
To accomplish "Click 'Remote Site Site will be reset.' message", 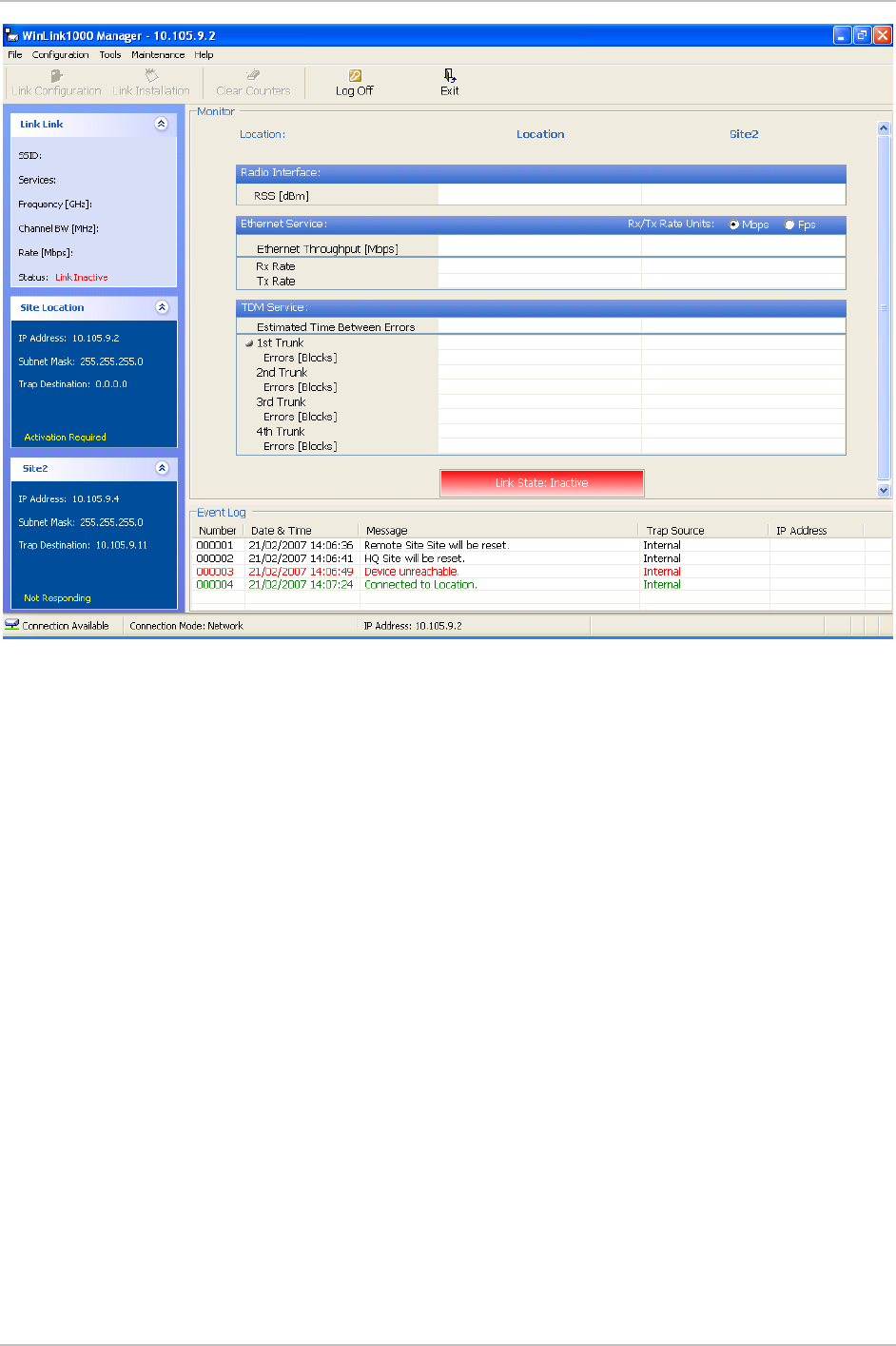I will tap(437, 546).
